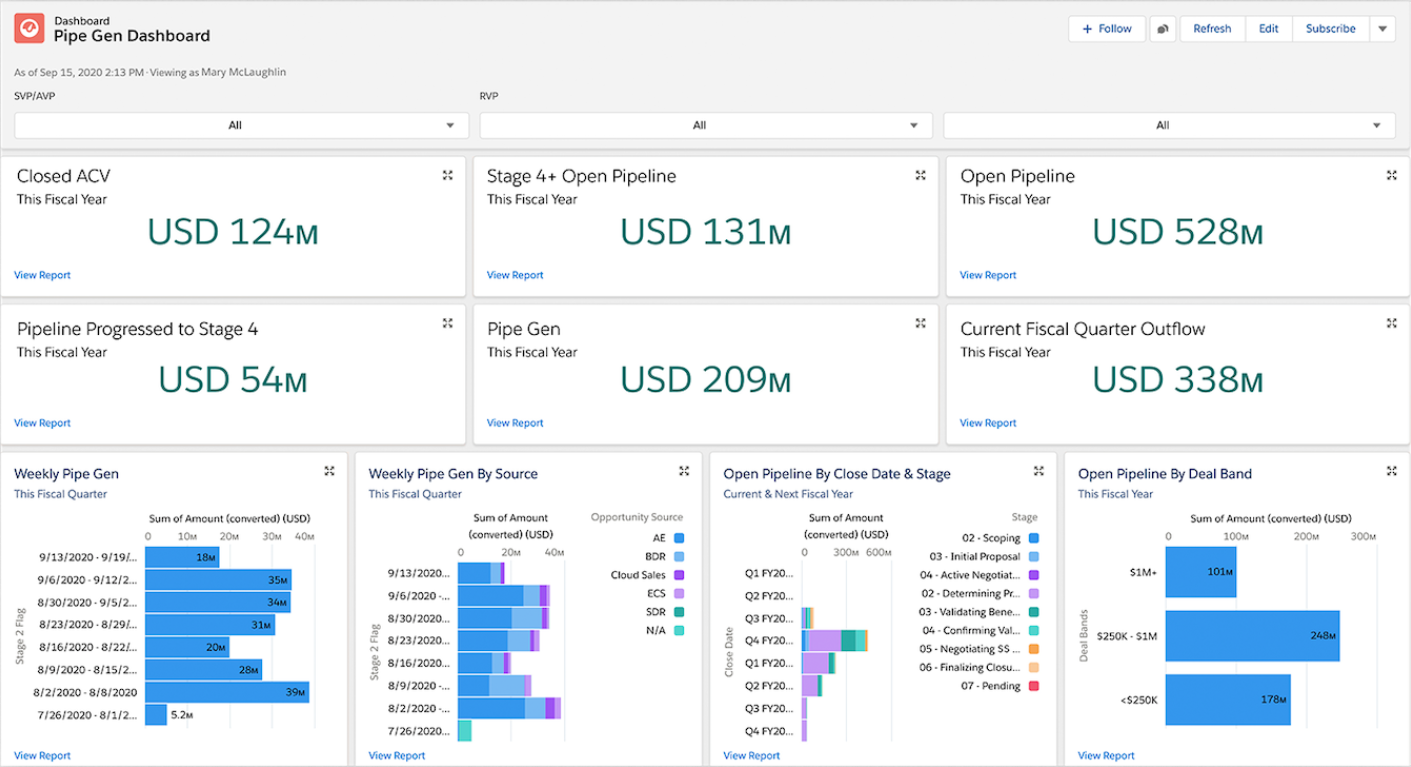Expand the Stage 4+ Open Pipeline widget
This screenshot has width=1411, height=767.
click(x=920, y=175)
